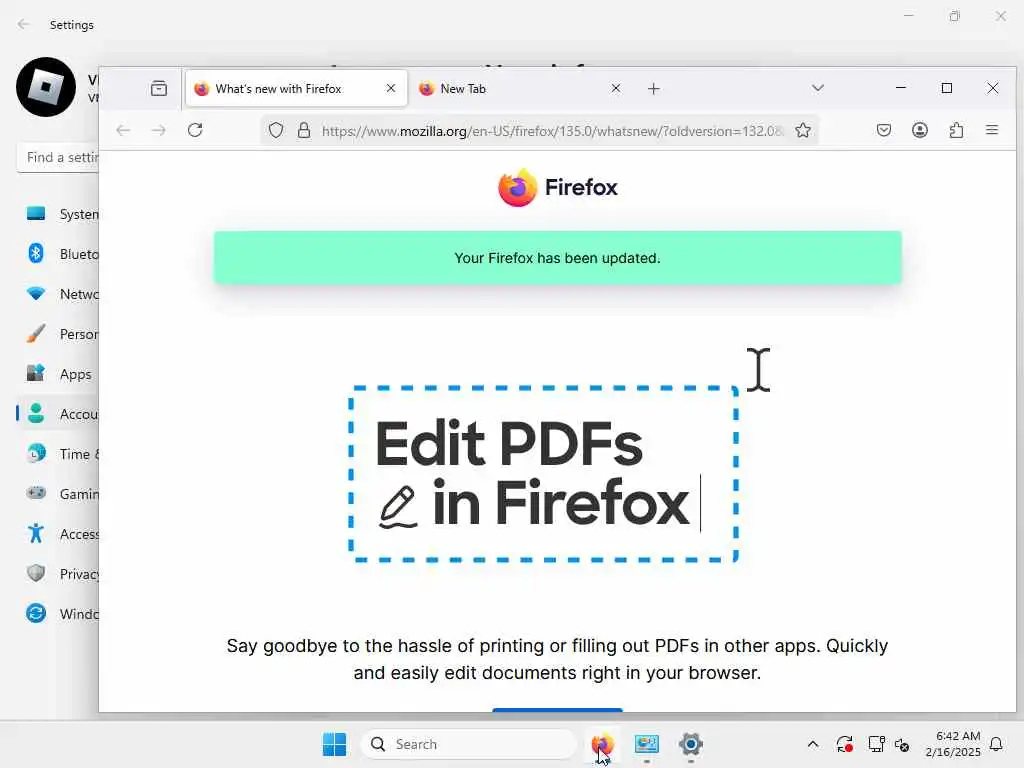Open Apps category in Settings

point(59,374)
